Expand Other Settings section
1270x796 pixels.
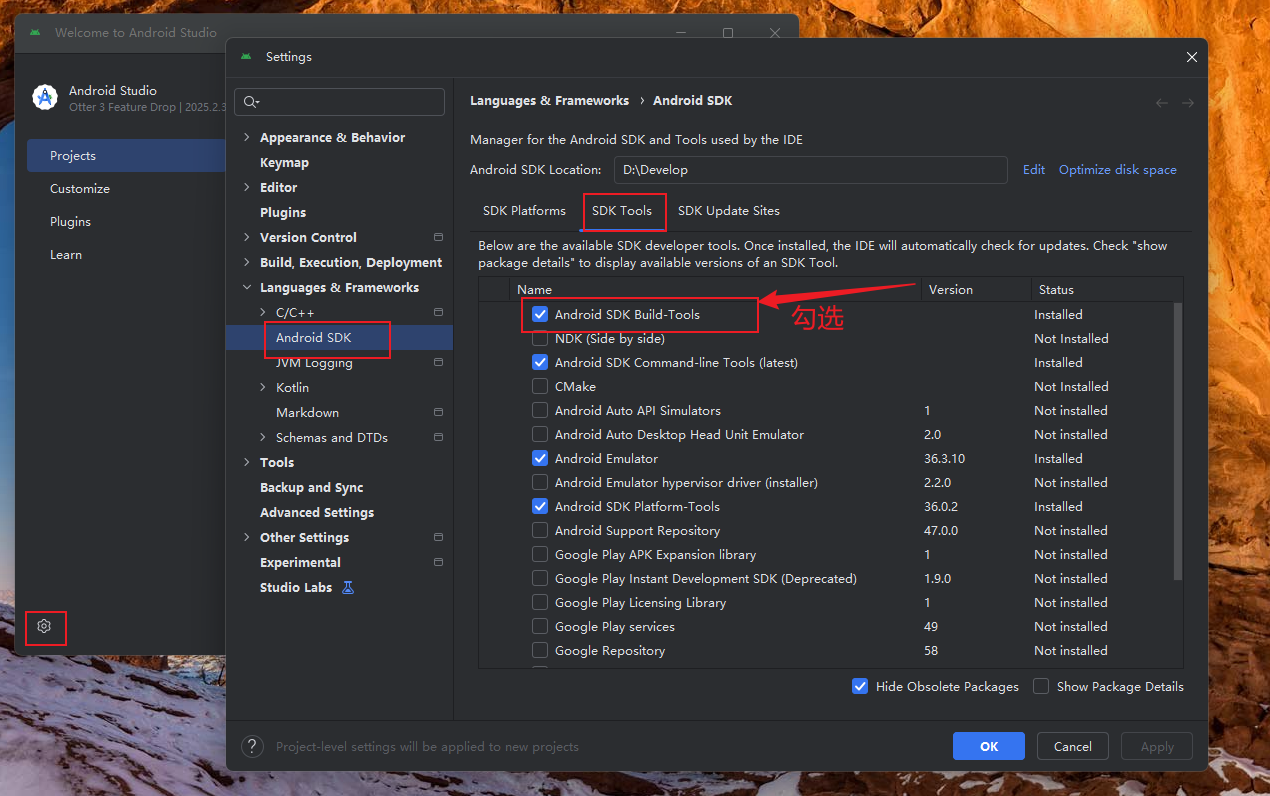pyautogui.click(x=247, y=537)
